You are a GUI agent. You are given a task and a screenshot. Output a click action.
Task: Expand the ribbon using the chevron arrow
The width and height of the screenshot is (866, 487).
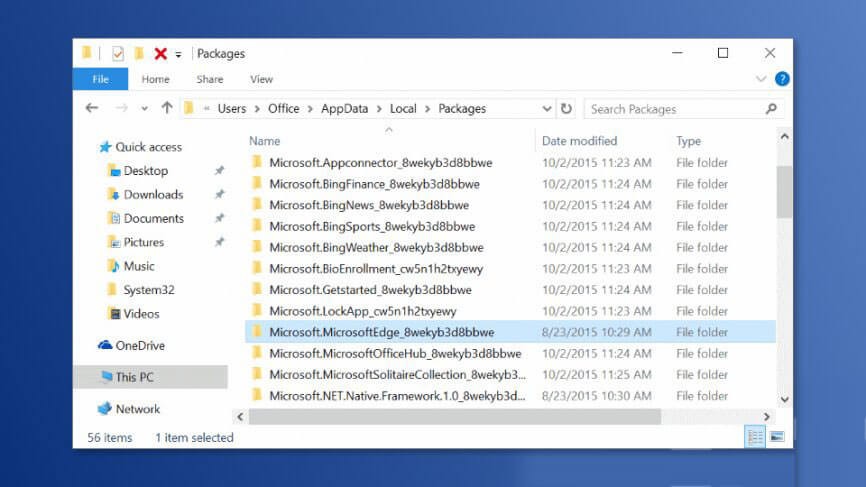pos(763,79)
